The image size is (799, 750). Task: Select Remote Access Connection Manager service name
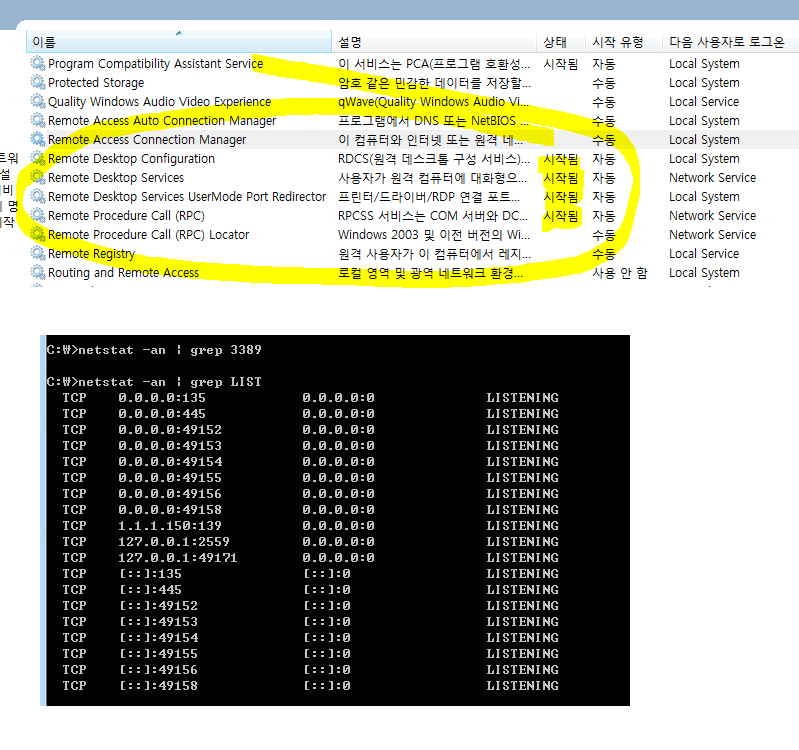[147, 140]
